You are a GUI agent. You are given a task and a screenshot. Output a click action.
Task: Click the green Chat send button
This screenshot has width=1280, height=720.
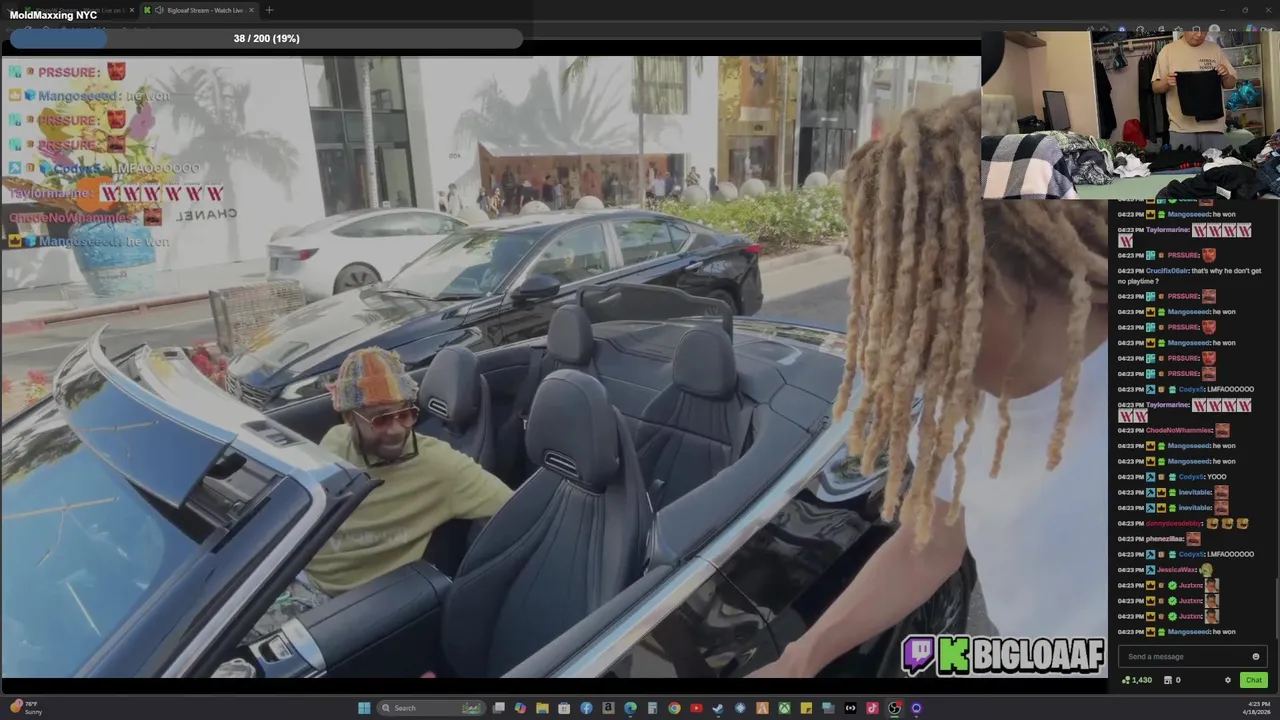(1253, 680)
